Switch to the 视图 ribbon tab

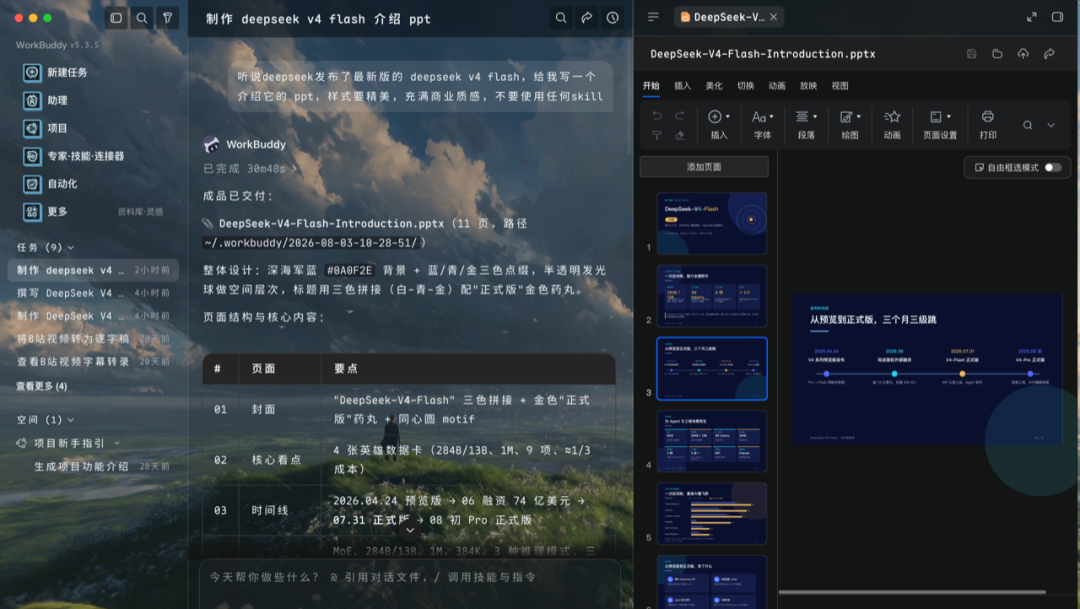click(x=840, y=86)
